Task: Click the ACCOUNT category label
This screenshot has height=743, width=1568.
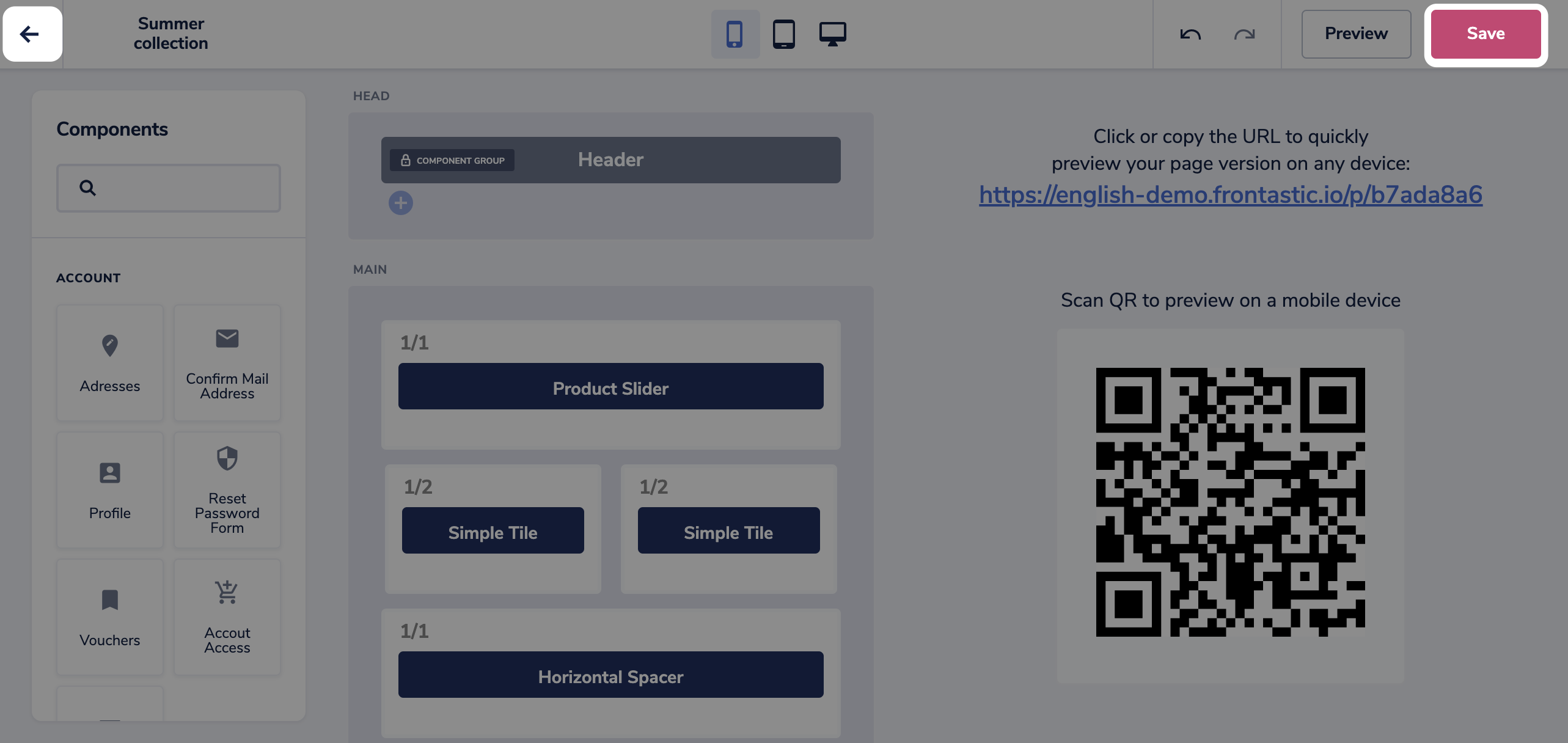Action: pyautogui.click(x=89, y=277)
